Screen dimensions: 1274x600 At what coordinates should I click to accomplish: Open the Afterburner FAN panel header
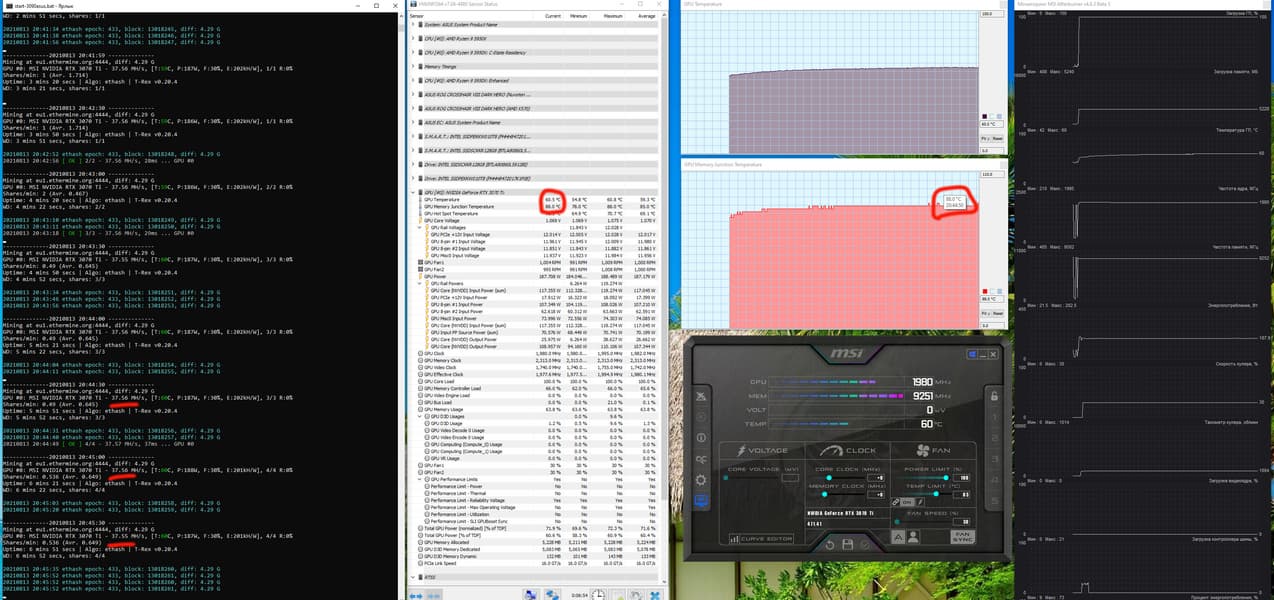pyautogui.click(x=933, y=450)
